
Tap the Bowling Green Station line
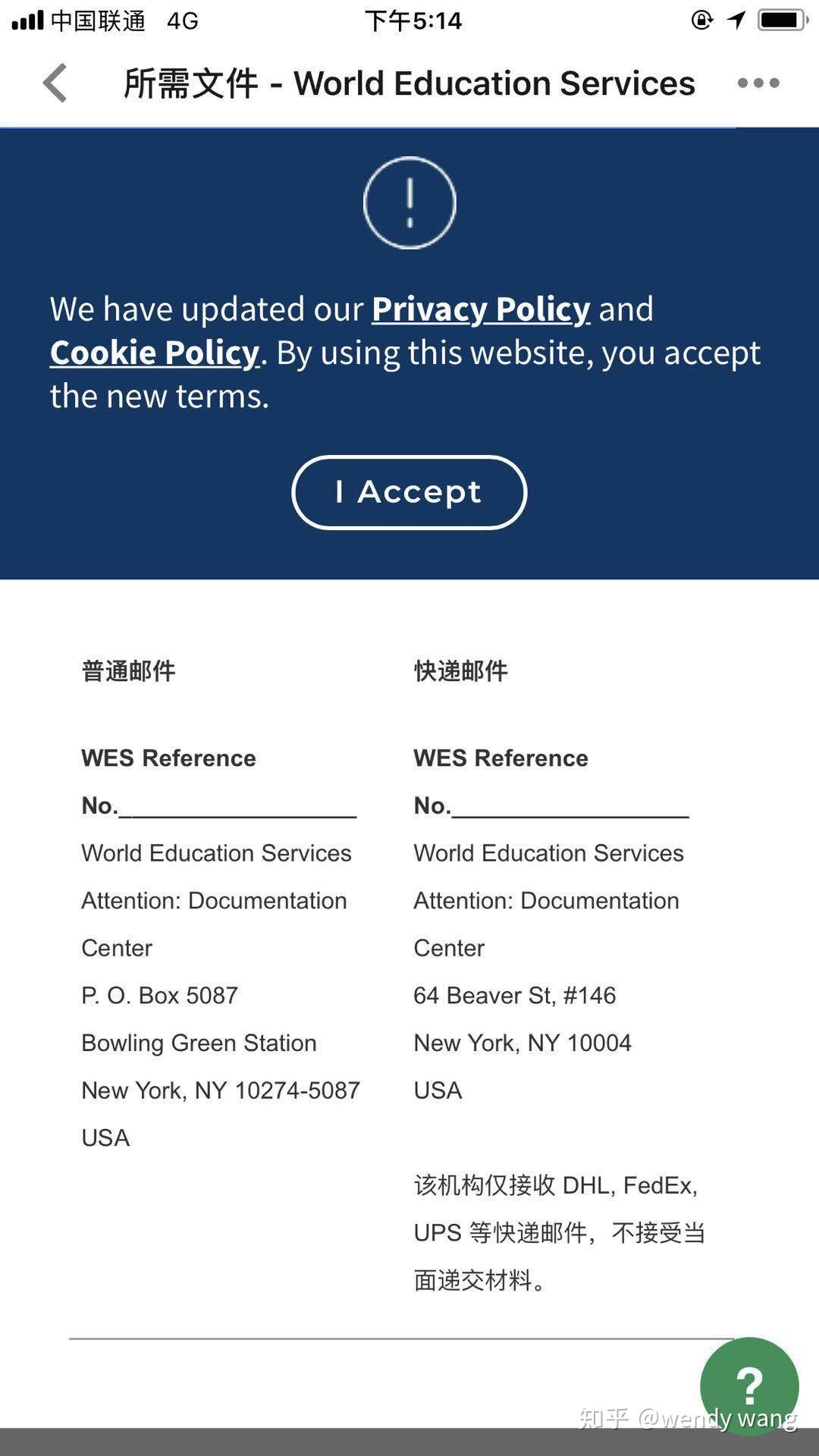199,1043
